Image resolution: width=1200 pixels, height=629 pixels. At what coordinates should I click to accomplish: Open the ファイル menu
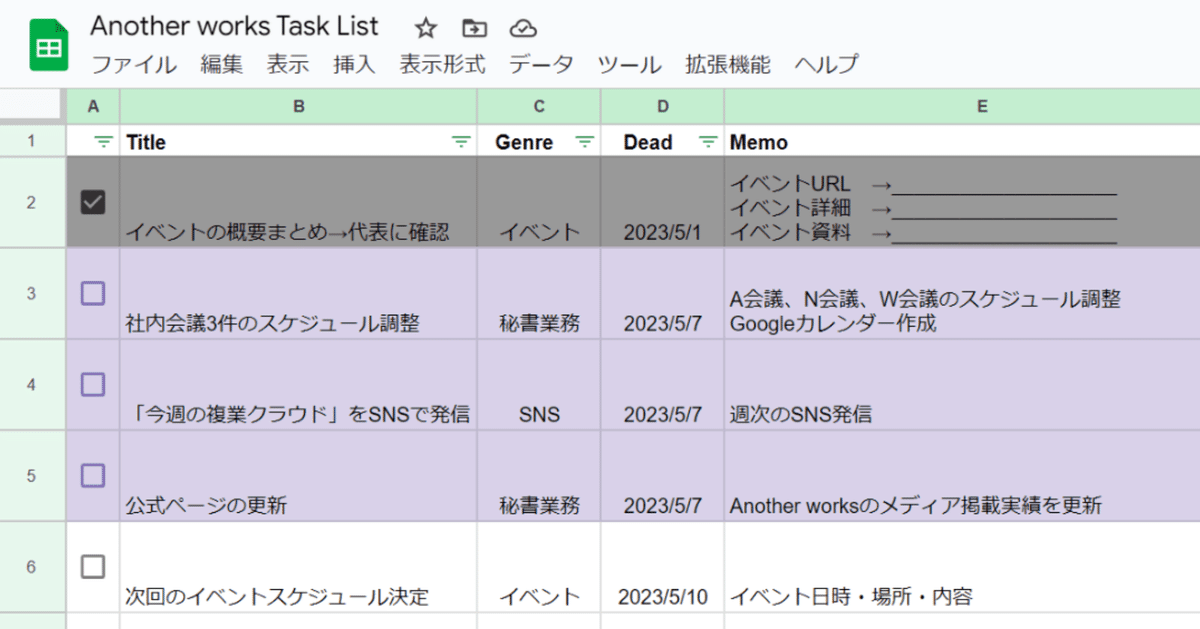[x=134, y=65]
